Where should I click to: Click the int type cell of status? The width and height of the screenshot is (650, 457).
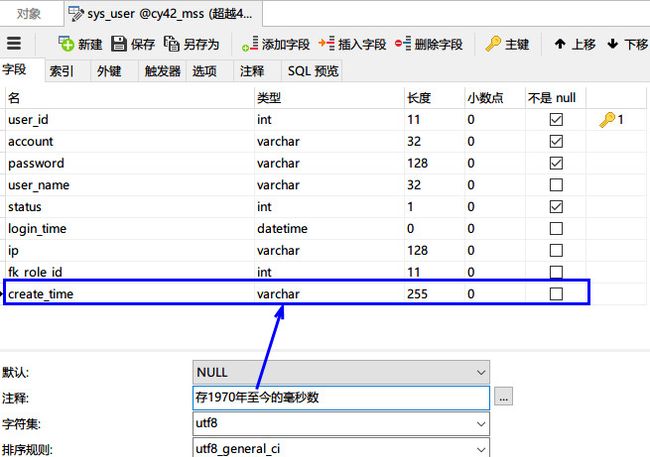tap(329, 207)
